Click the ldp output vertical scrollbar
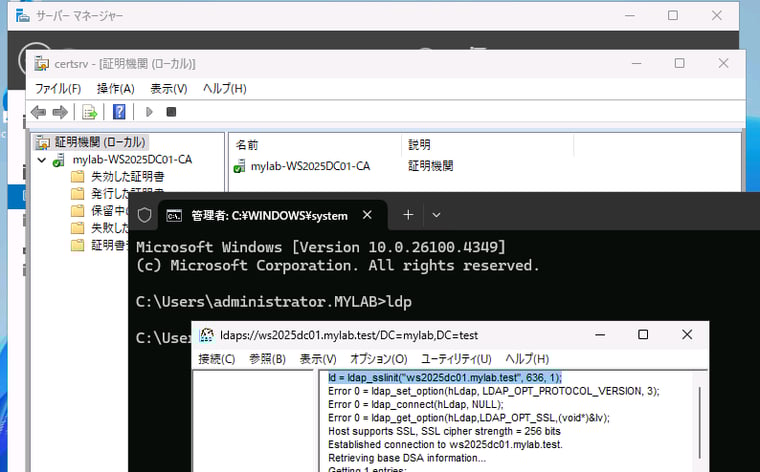This screenshot has width=760, height=472. [699, 422]
